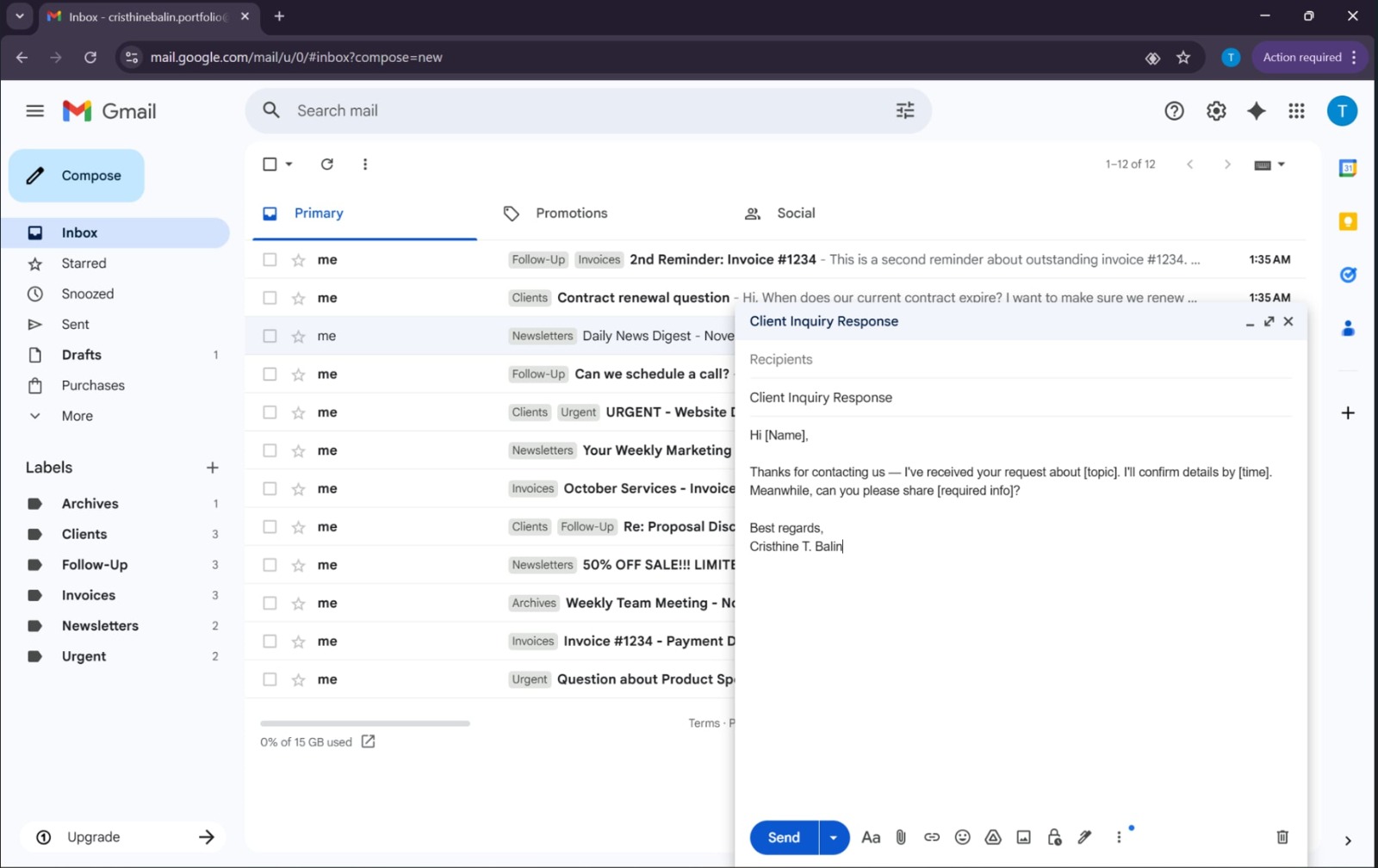This screenshot has width=1378, height=868.
Task: Select checkbox for Daily News Digest email
Action: pyautogui.click(x=270, y=336)
